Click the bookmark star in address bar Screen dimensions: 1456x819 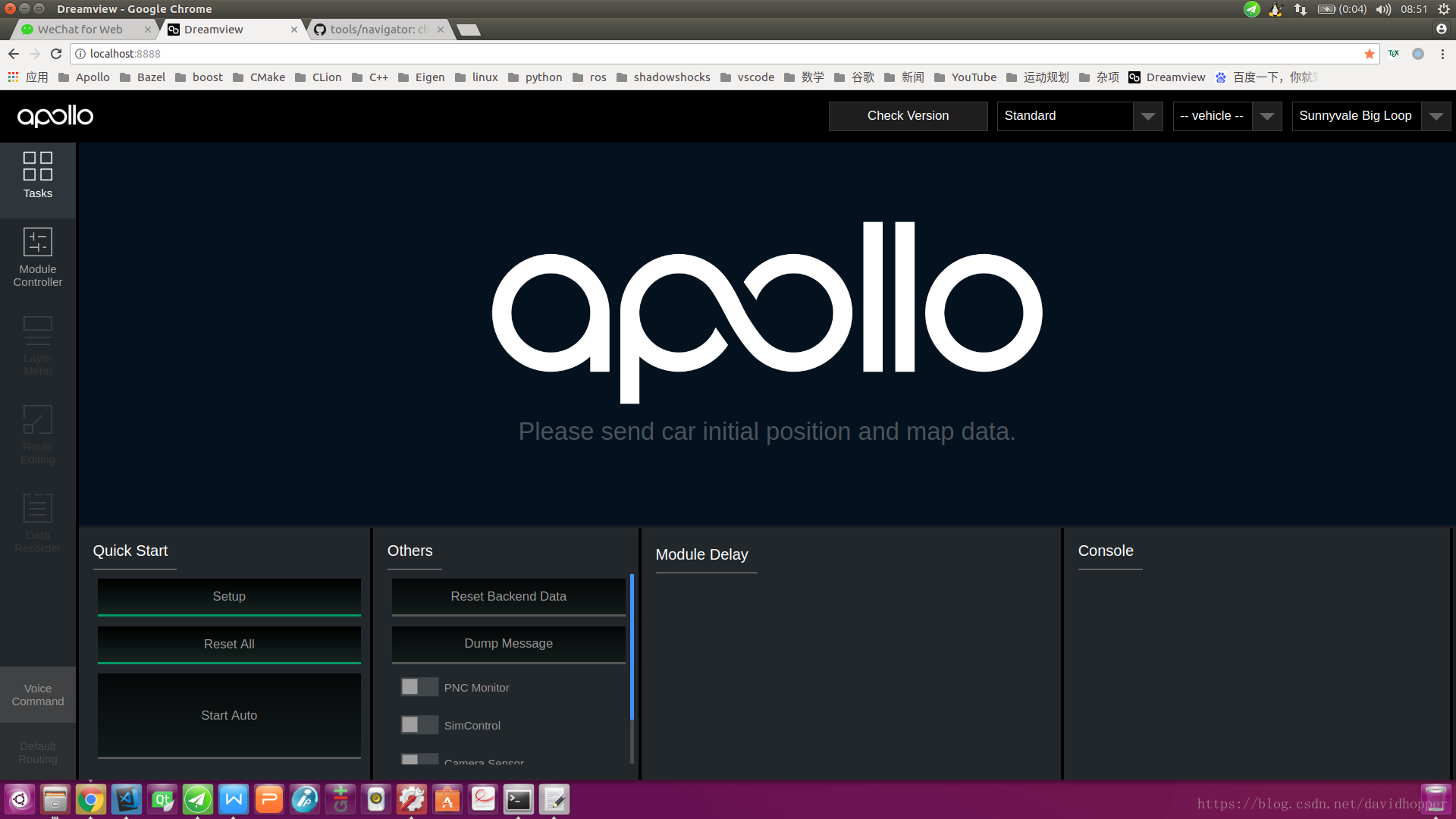click(x=1369, y=54)
